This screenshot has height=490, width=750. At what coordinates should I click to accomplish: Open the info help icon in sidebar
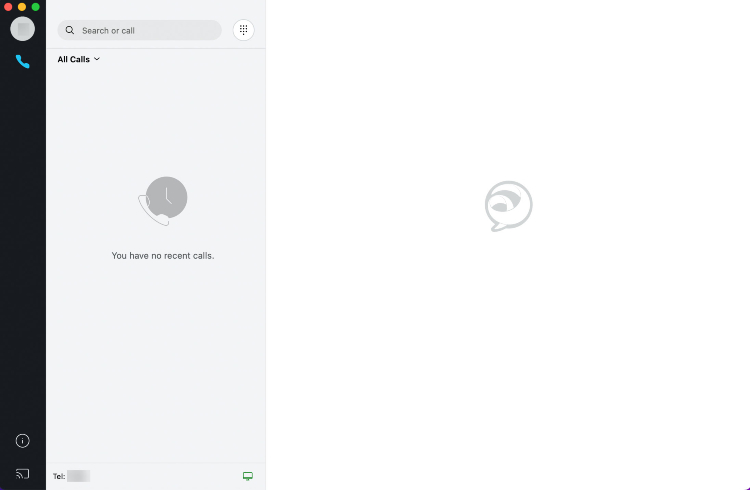[x=22, y=441]
